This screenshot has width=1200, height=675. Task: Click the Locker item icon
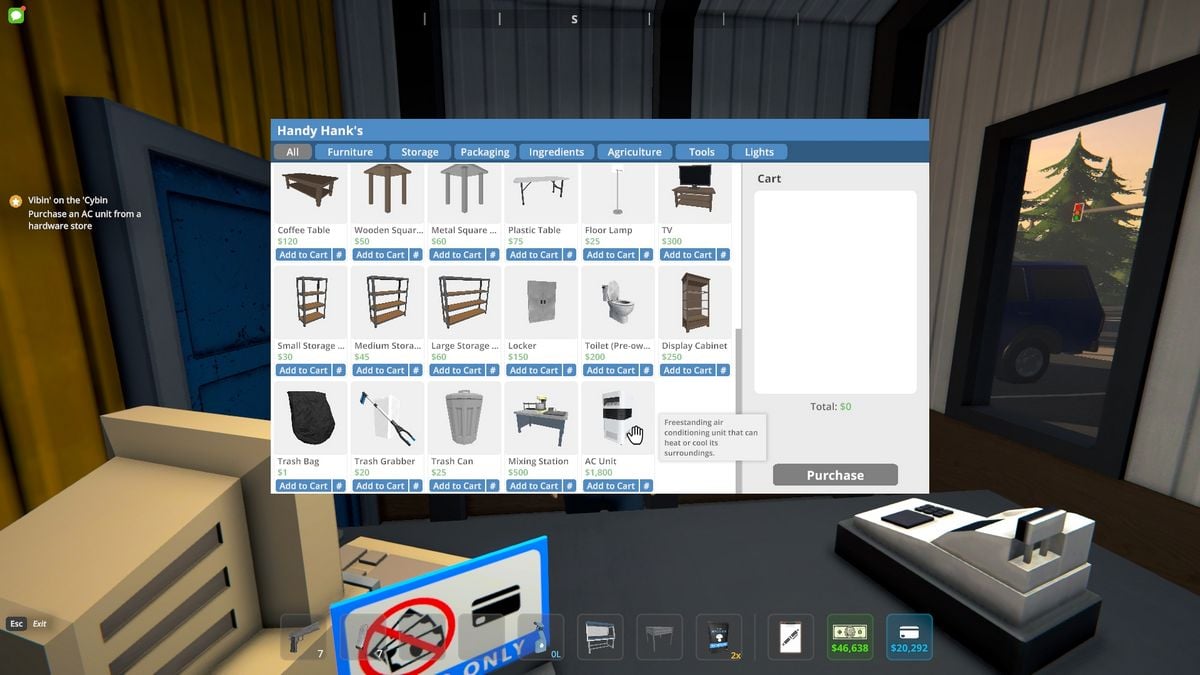(x=541, y=302)
